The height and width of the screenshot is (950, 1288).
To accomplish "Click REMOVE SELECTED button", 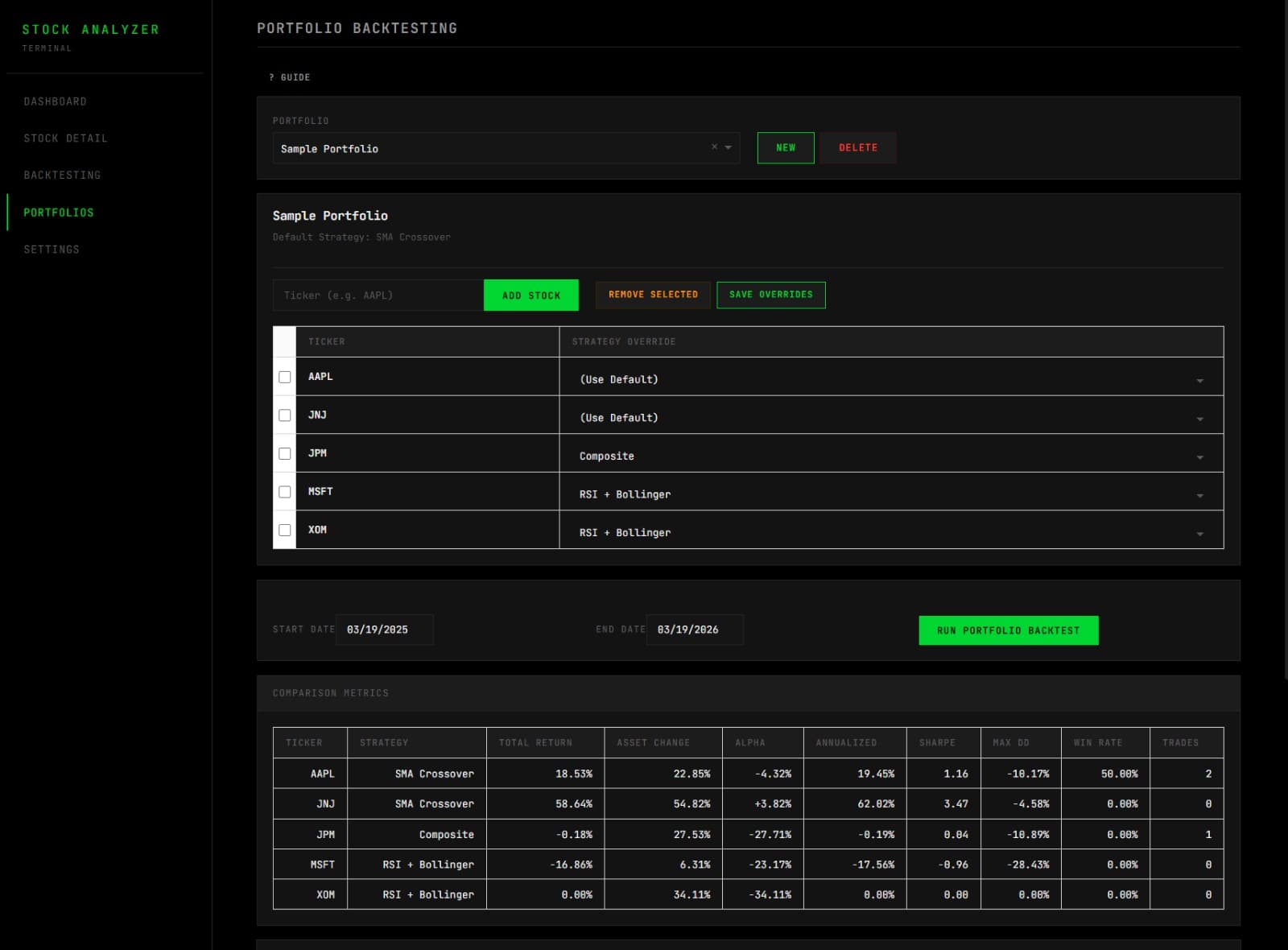I will [653, 295].
